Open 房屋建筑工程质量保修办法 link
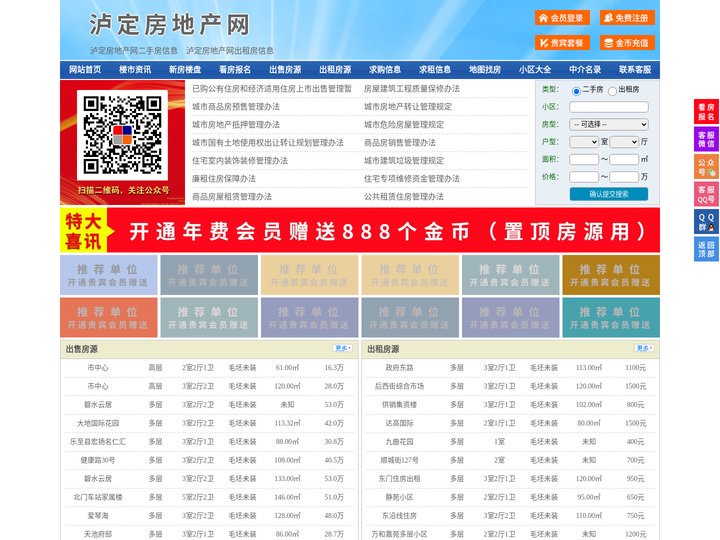This screenshot has height=540, width=720. [411, 89]
